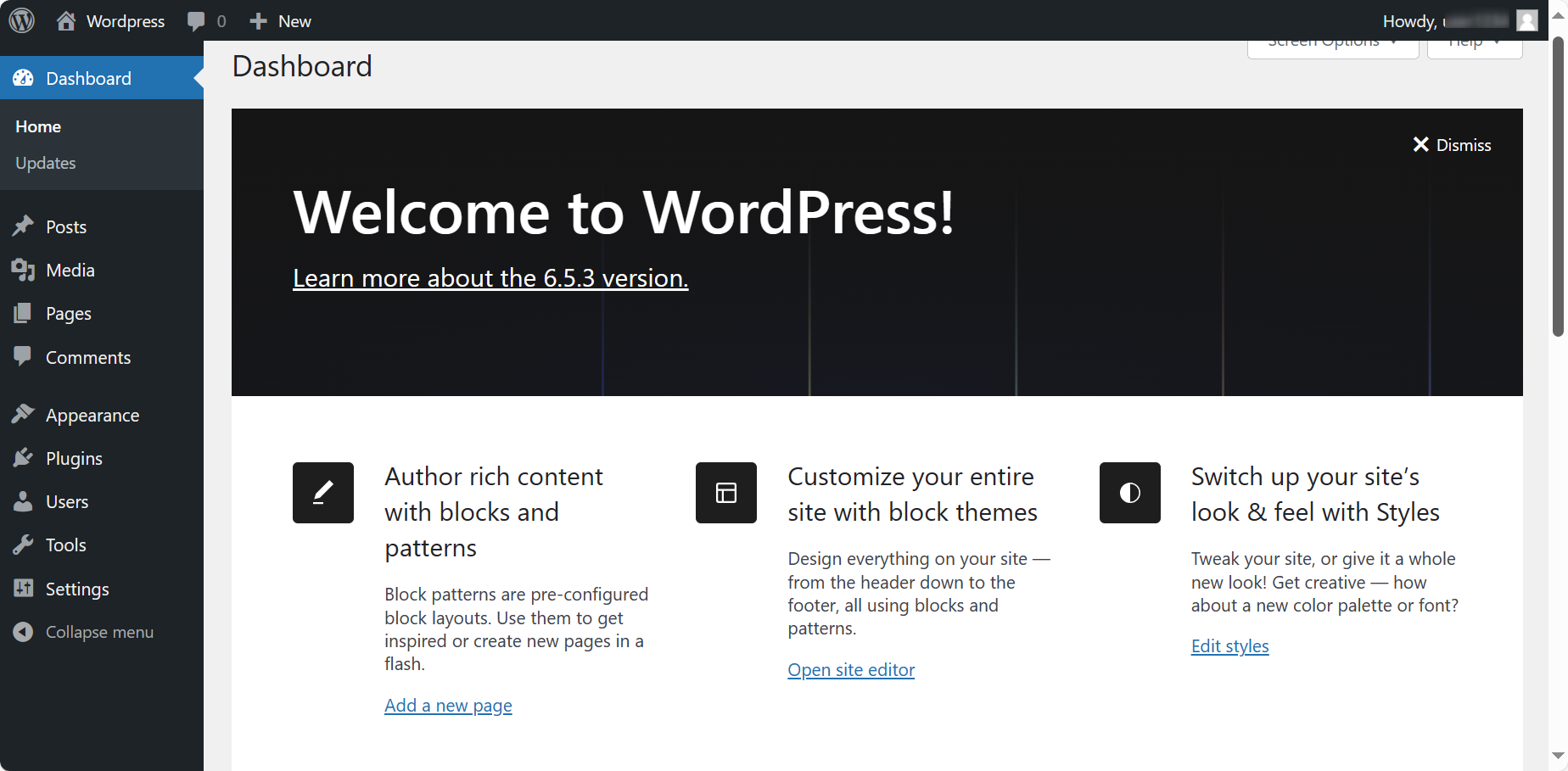
Task: Click Collapse menu label
Action: [99, 632]
